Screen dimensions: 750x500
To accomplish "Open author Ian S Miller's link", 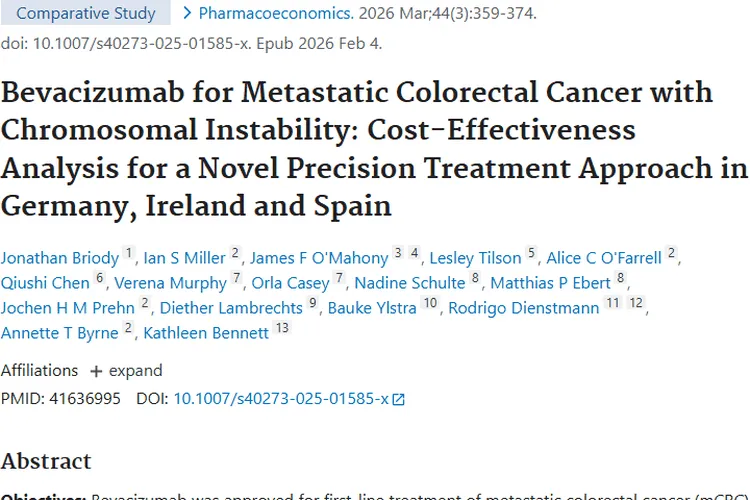I will (183, 258).
